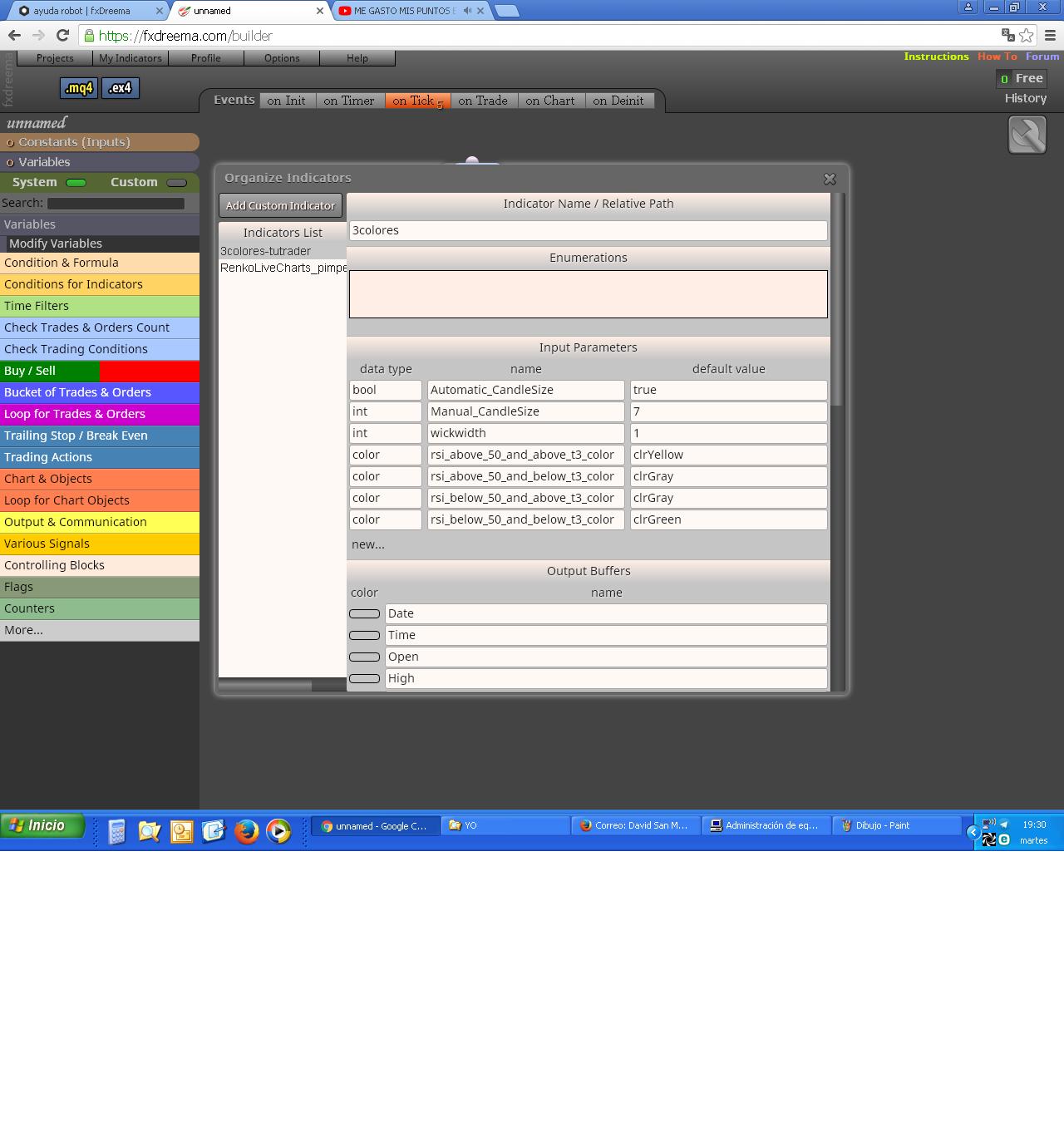
Task: Open the Profile menu
Action: (x=206, y=58)
